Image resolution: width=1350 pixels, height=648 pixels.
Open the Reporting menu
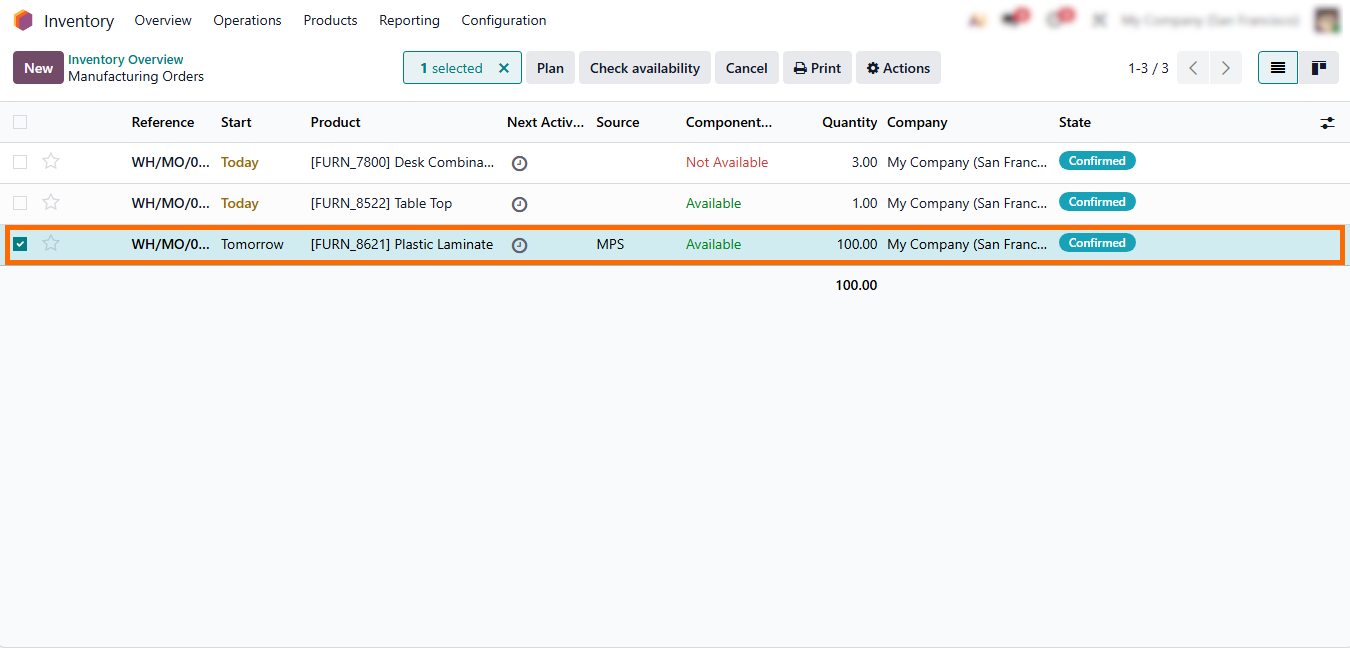tap(409, 20)
